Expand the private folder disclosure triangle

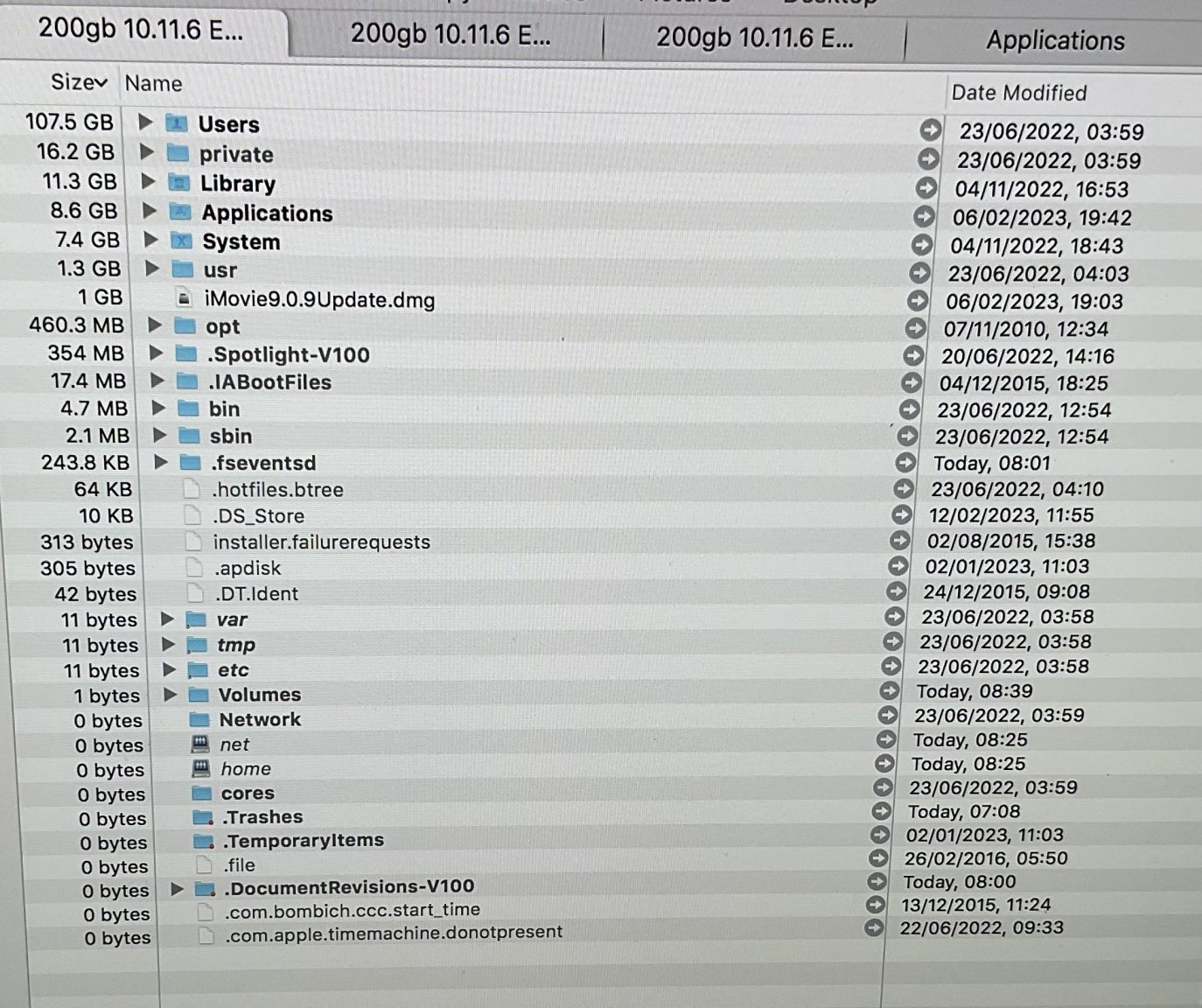coord(147,152)
